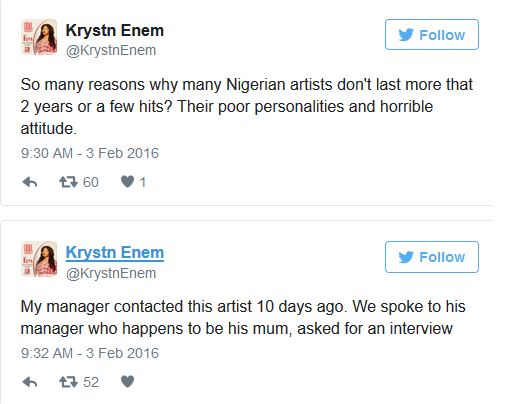Open the 9:32 AM - 3 Feb 2016 timestamp
This screenshot has width=528, height=404.
tap(90, 353)
